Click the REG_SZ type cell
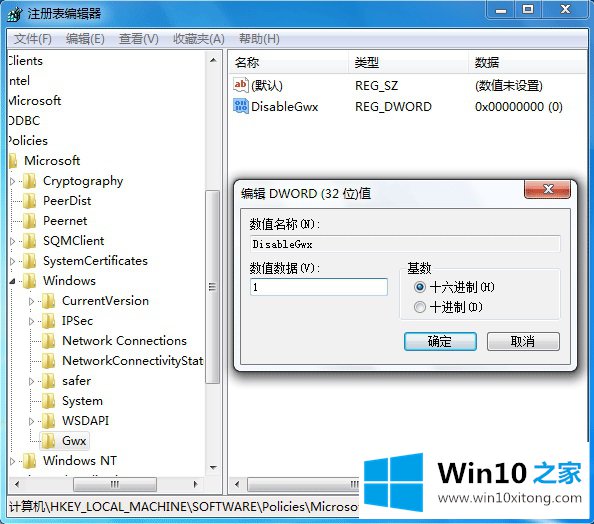Image resolution: width=594 pixels, height=524 pixels. click(377, 86)
